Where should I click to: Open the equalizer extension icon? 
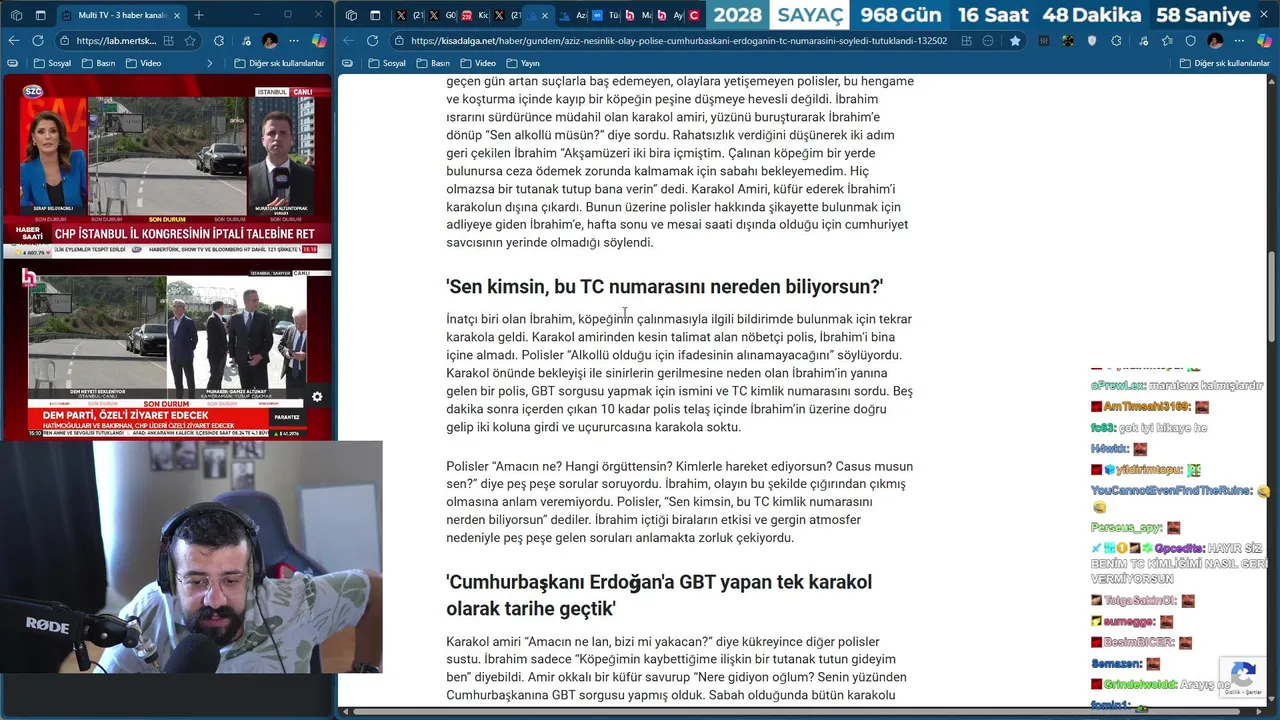(1044, 40)
